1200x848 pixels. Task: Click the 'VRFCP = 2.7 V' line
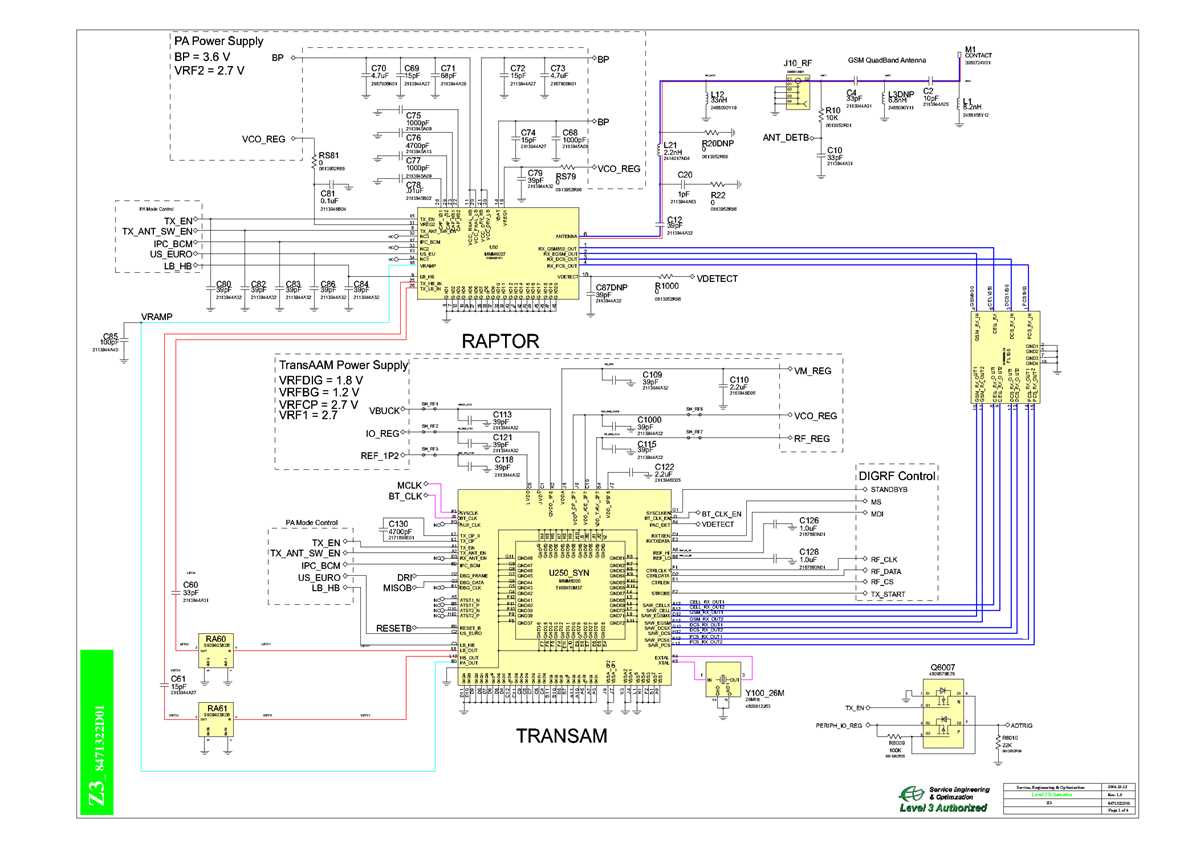coord(319,403)
